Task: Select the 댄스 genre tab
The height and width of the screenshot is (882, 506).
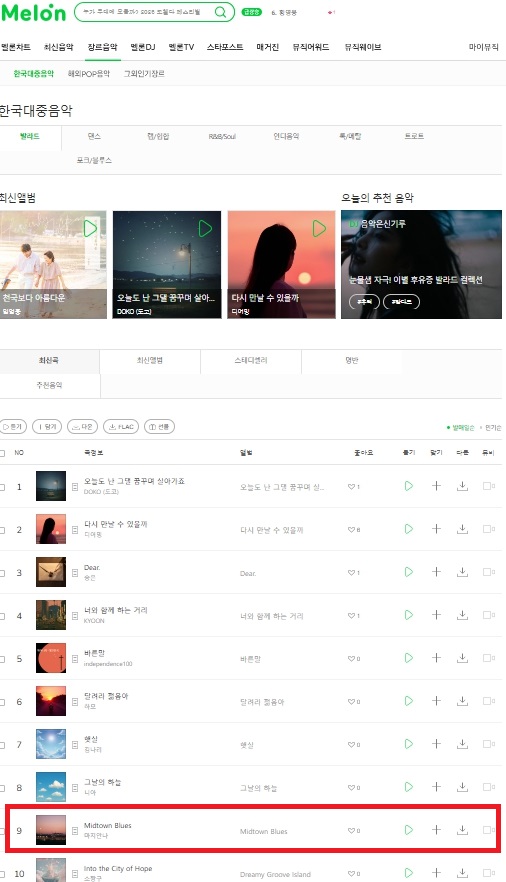Action: coord(94,136)
